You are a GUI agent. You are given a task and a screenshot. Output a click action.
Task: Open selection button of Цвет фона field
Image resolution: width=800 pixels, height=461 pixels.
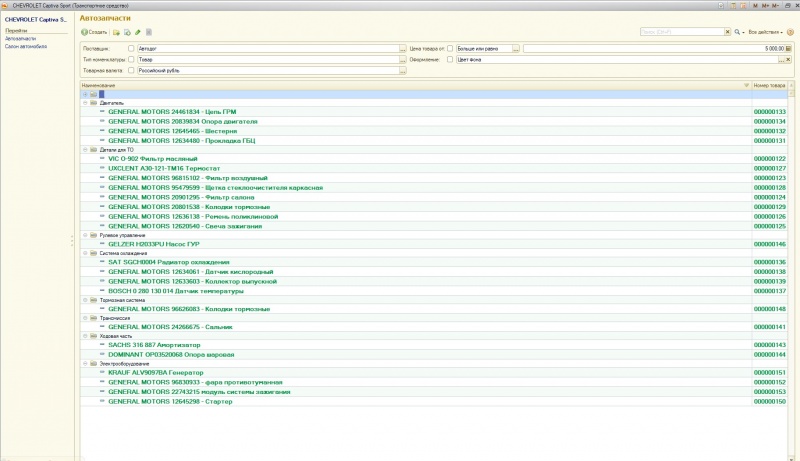coord(781,60)
